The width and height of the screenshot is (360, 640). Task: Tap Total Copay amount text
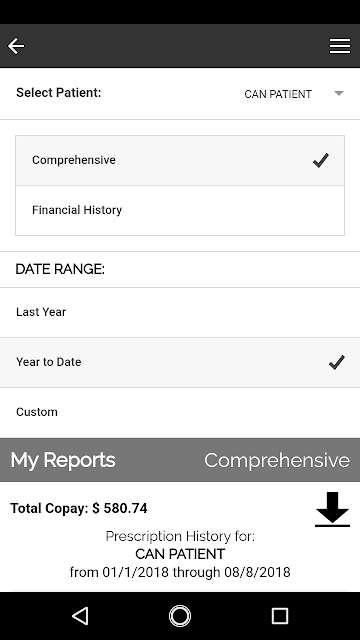point(79,508)
